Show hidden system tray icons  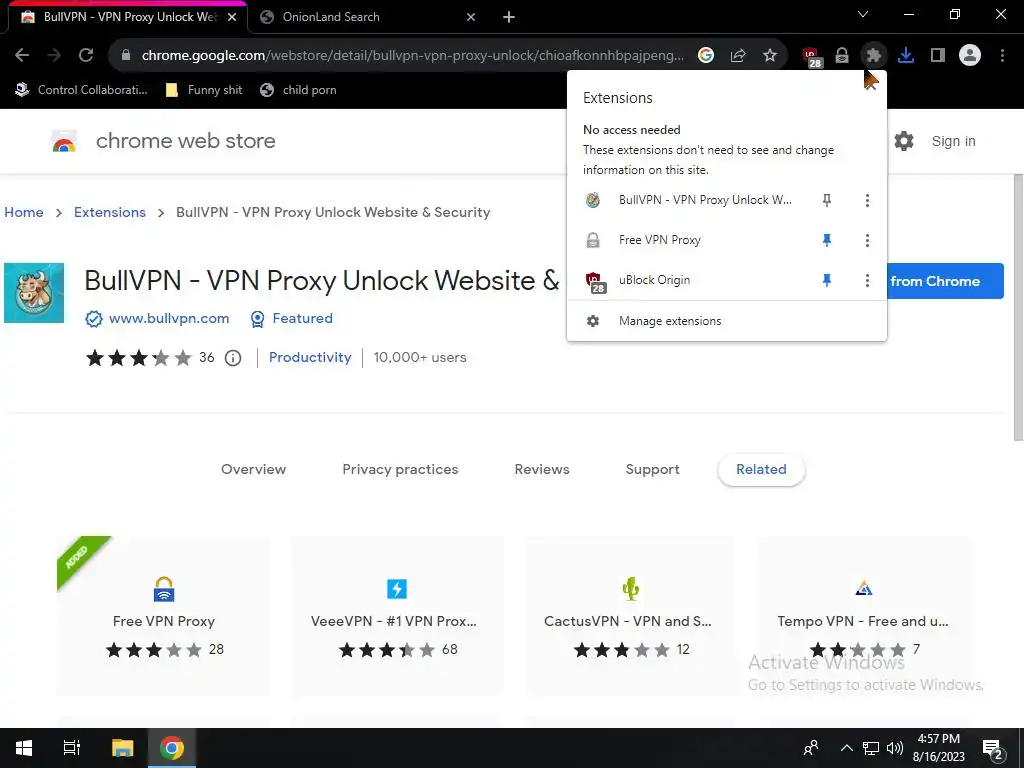tap(846, 748)
